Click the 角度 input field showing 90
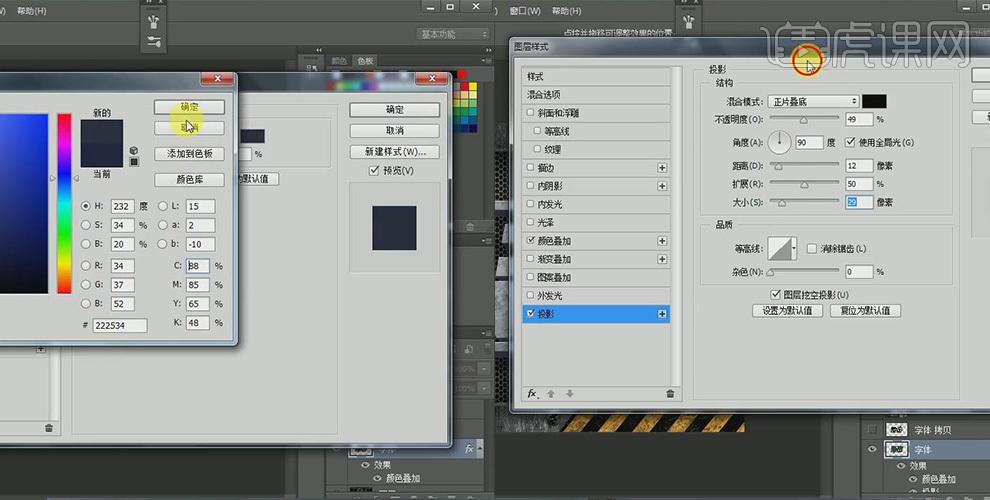The height and width of the screenshot is (500, 990). tap(809, 143)
